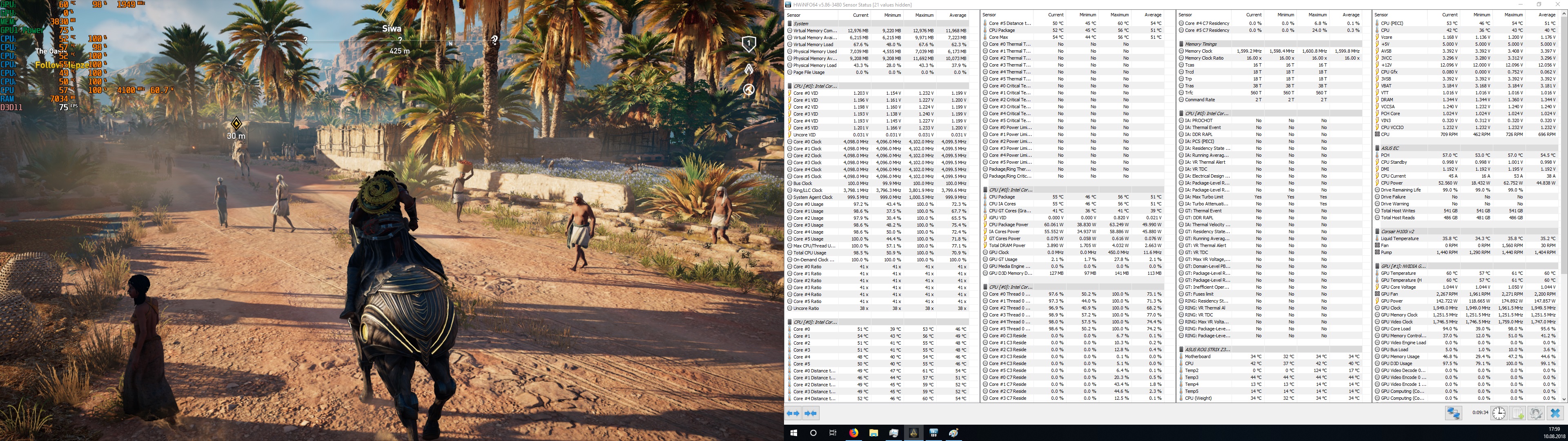
Task: Click the rightmost panel's vertical scrollbar
Action: [1564, 183]
